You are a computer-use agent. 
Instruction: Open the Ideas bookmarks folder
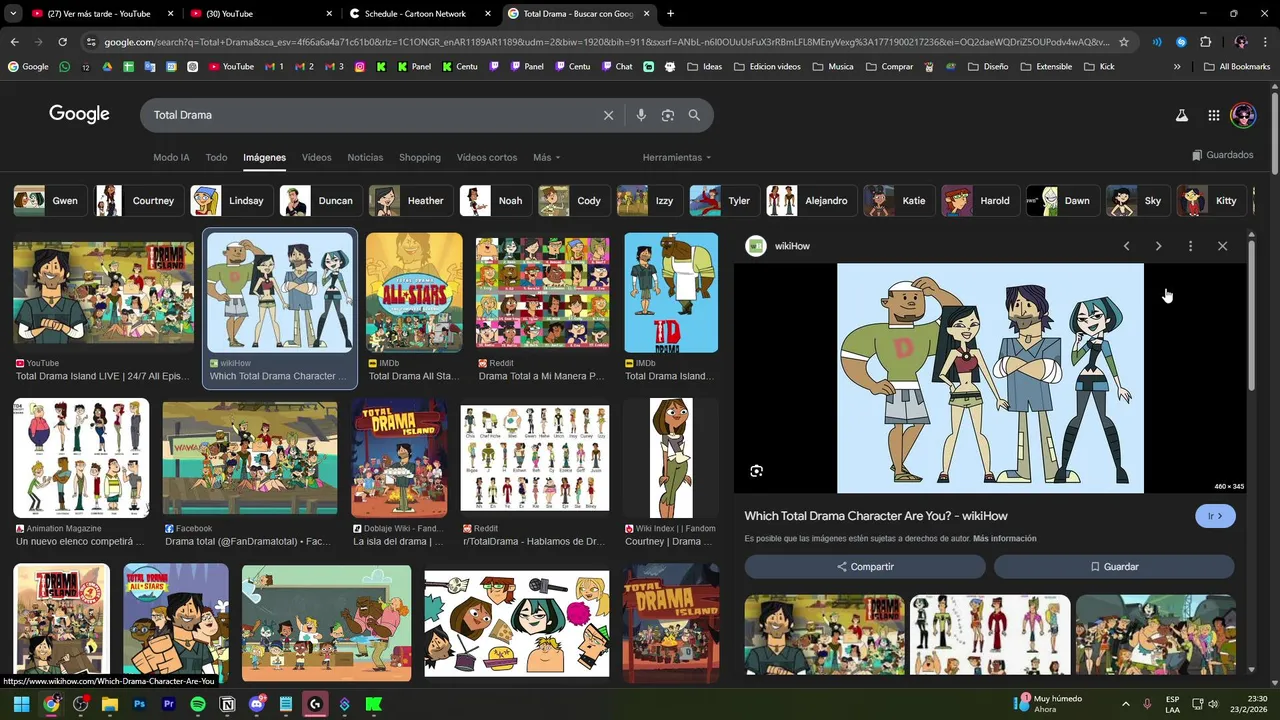(705, 67)
